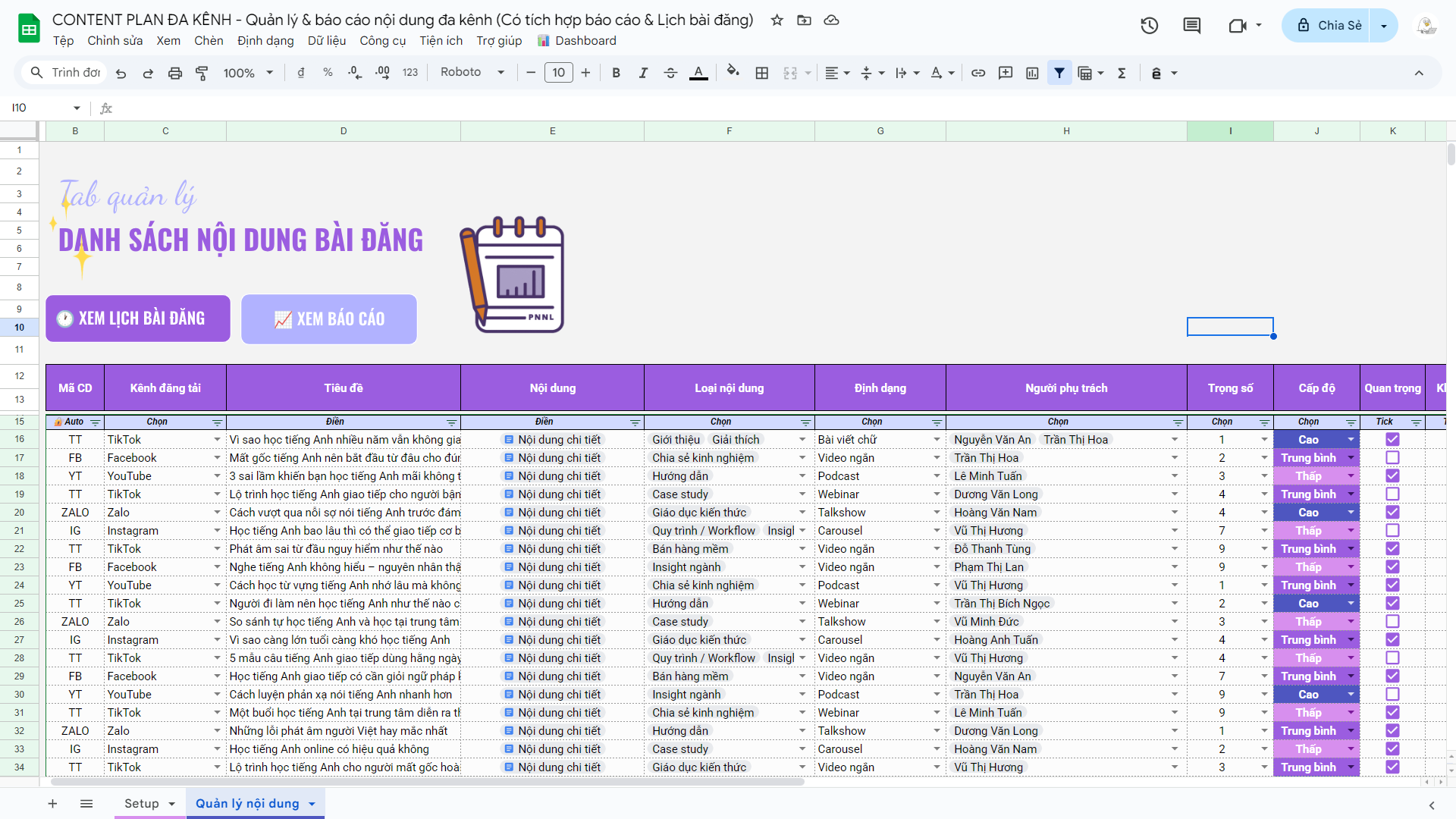Screen dimensions: 1456x819
Task: Switch to the Setup sheet tab
Action: tap(142, 804)
